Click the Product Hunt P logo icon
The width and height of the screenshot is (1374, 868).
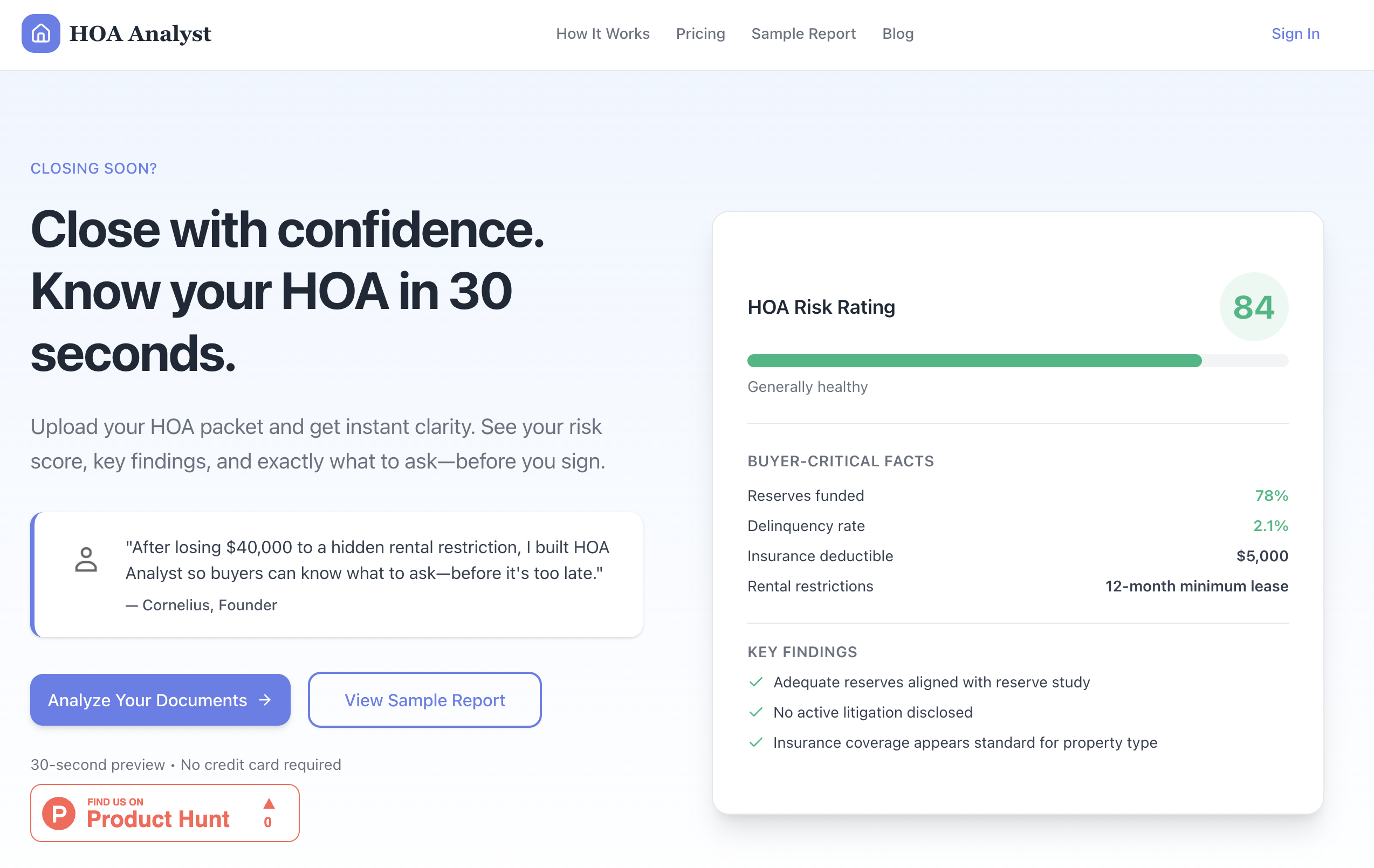[x=59, y=813]
